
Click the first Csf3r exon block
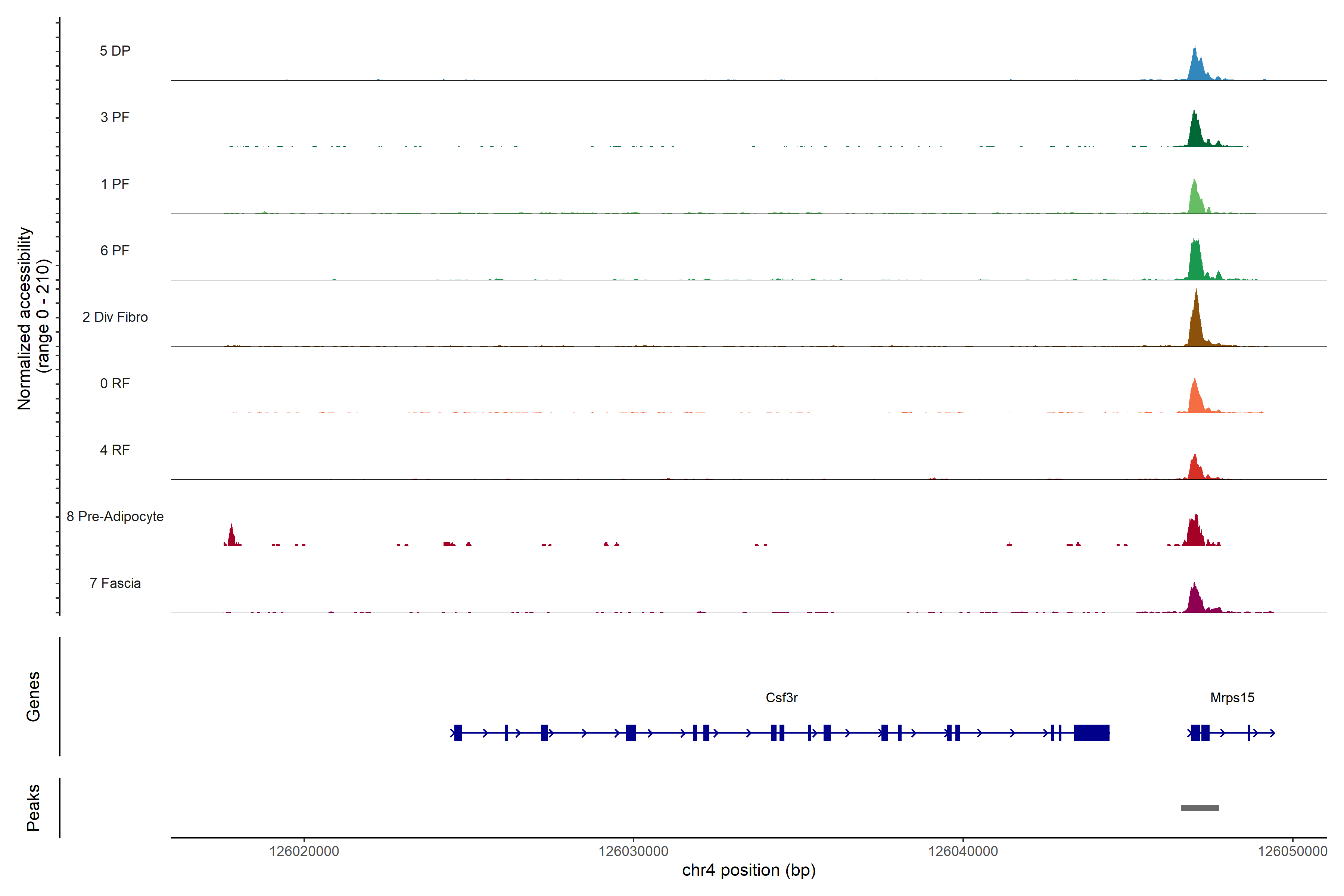point(458,732)
